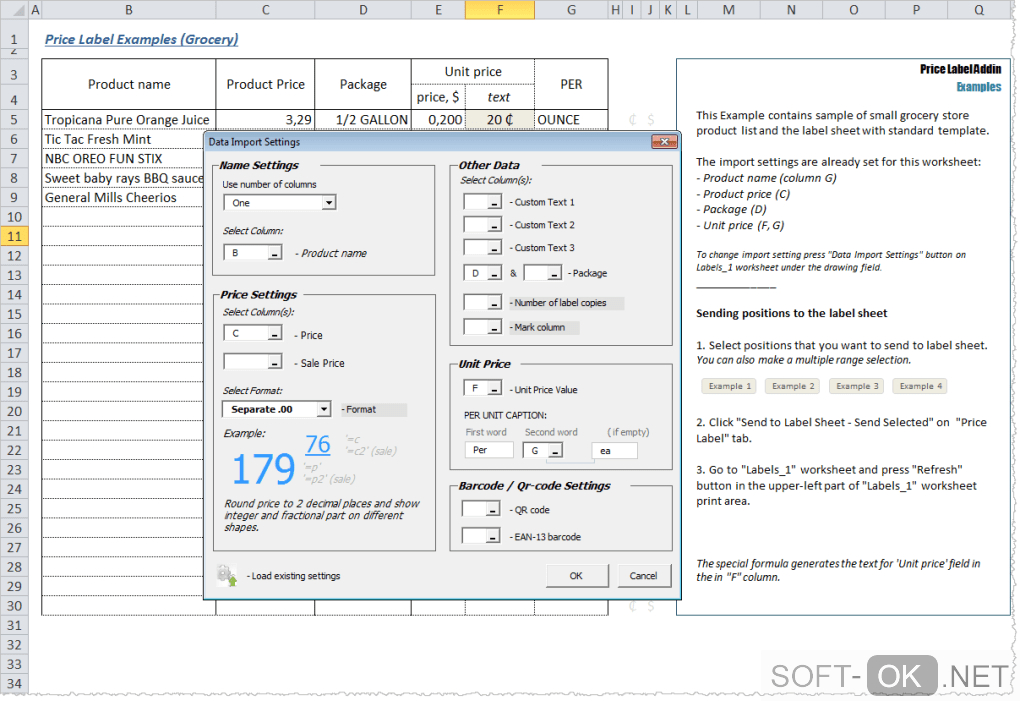Click the Load existing settings icon
Screen dimensions: 1020x701
click(226, 575)
